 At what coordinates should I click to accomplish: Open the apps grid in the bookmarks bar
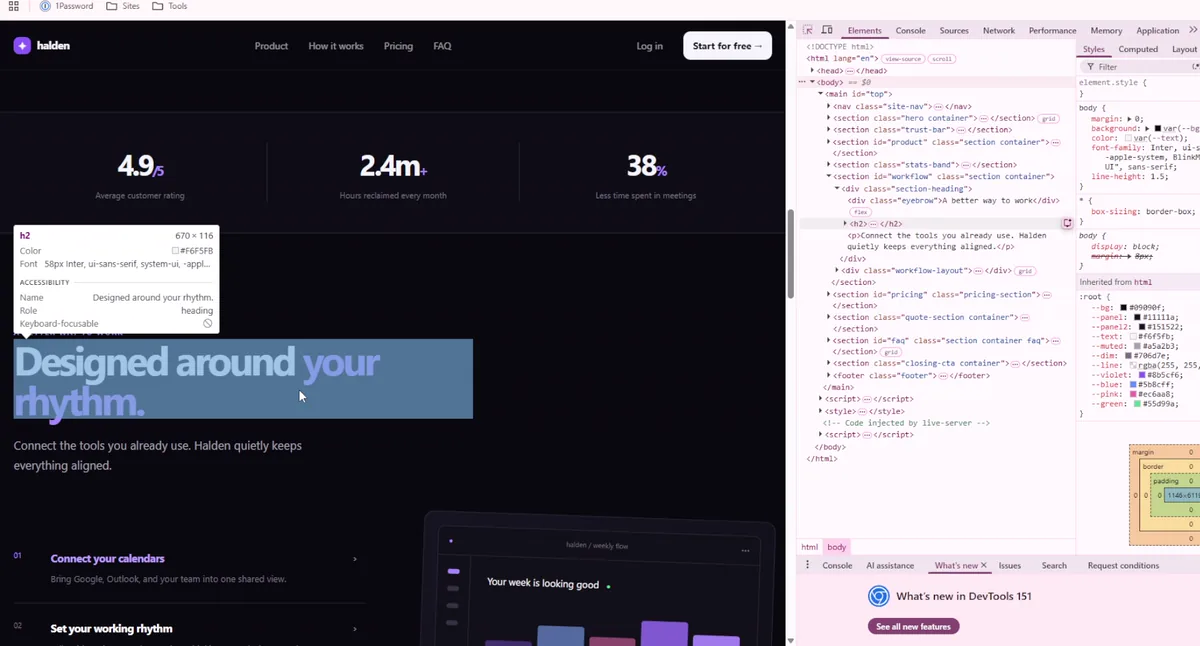point(14,6)
